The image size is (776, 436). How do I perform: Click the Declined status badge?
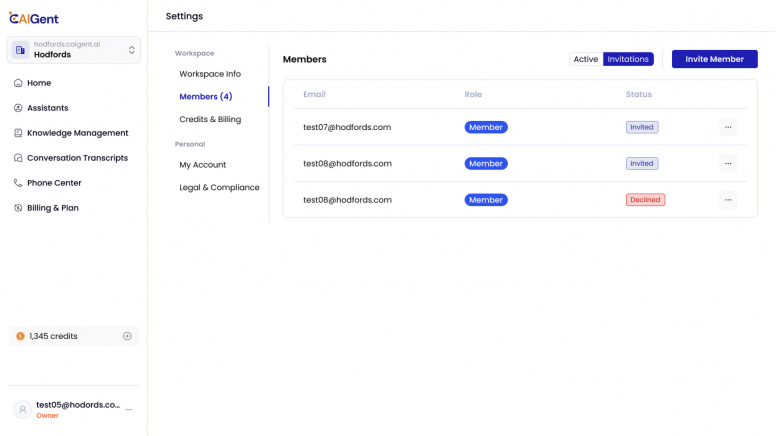(x=645, y=200)
